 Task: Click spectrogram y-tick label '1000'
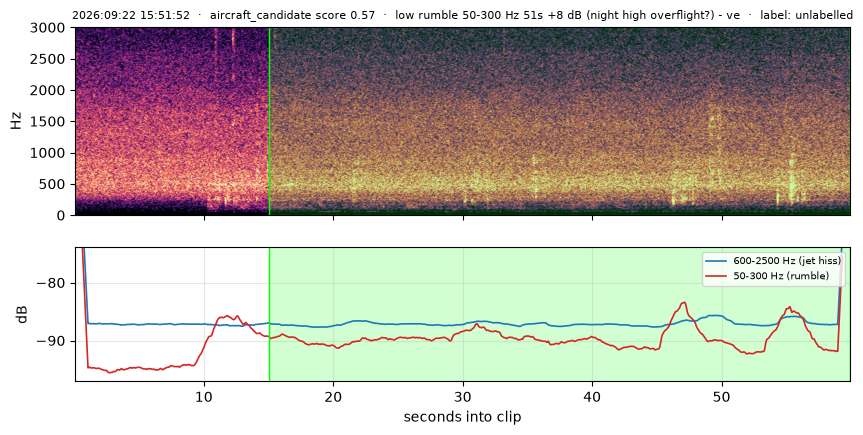tap(51, 153)
